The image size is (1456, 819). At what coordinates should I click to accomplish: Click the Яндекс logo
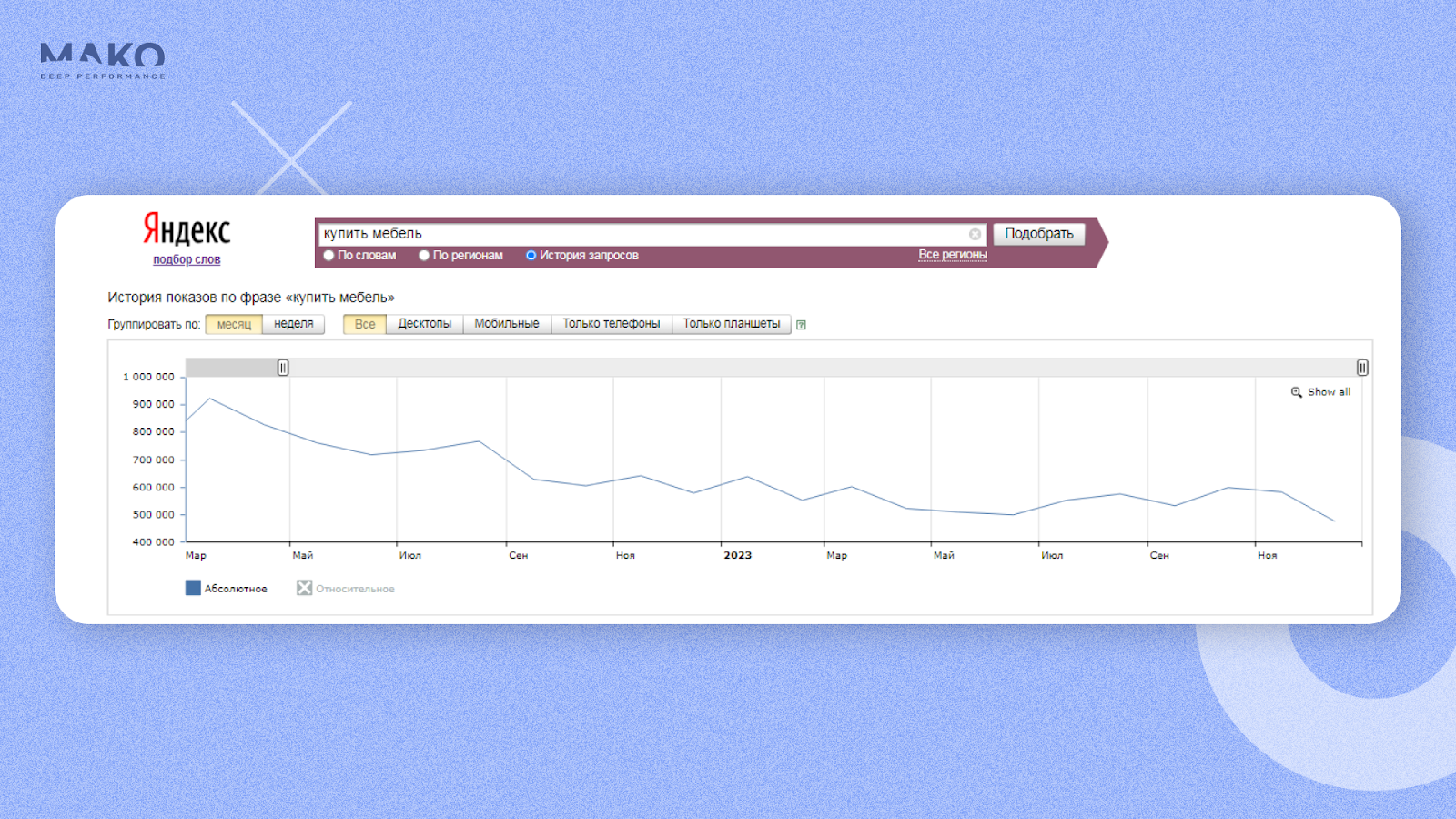[187, 228]
